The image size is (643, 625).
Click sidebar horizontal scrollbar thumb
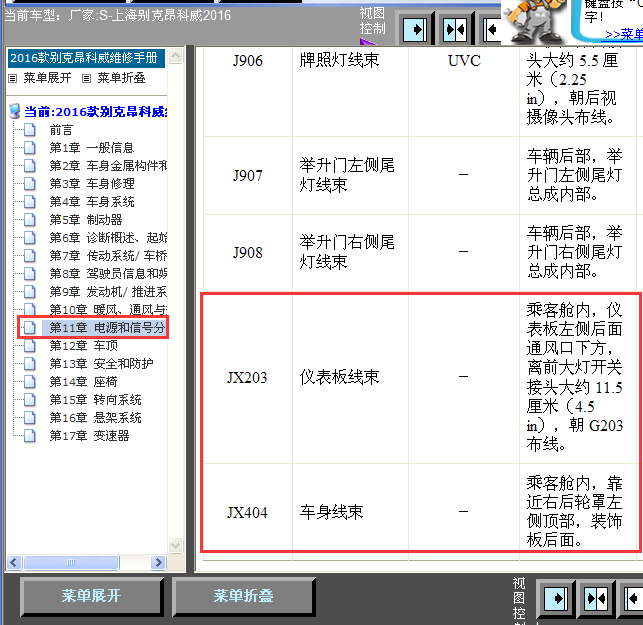(x=71, y=562)
